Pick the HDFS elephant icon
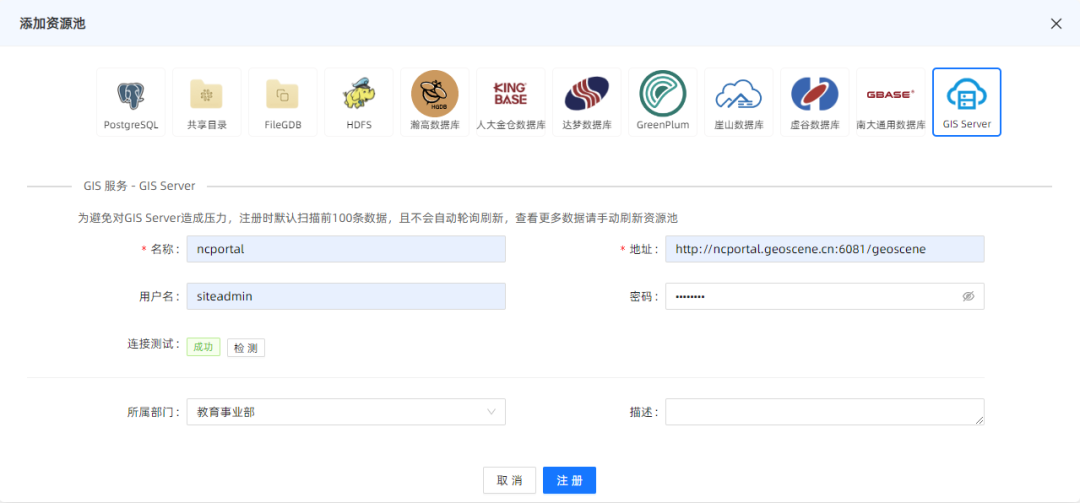 coord(359,102)
